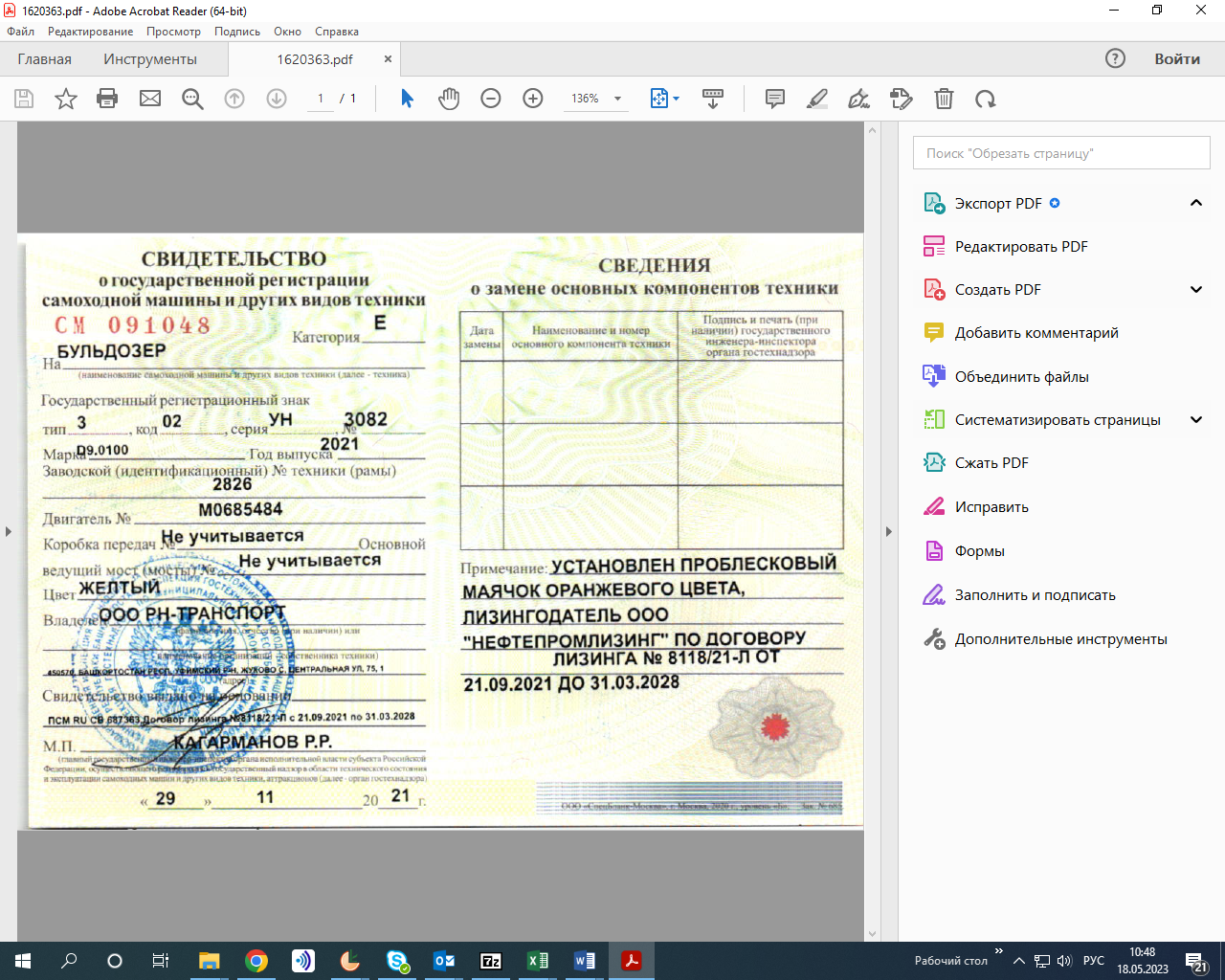Image resolution: width=1225 pixels, height=980 pixels.
Task: Rotate the page using the rotate icon
Action: pos(986,99)
